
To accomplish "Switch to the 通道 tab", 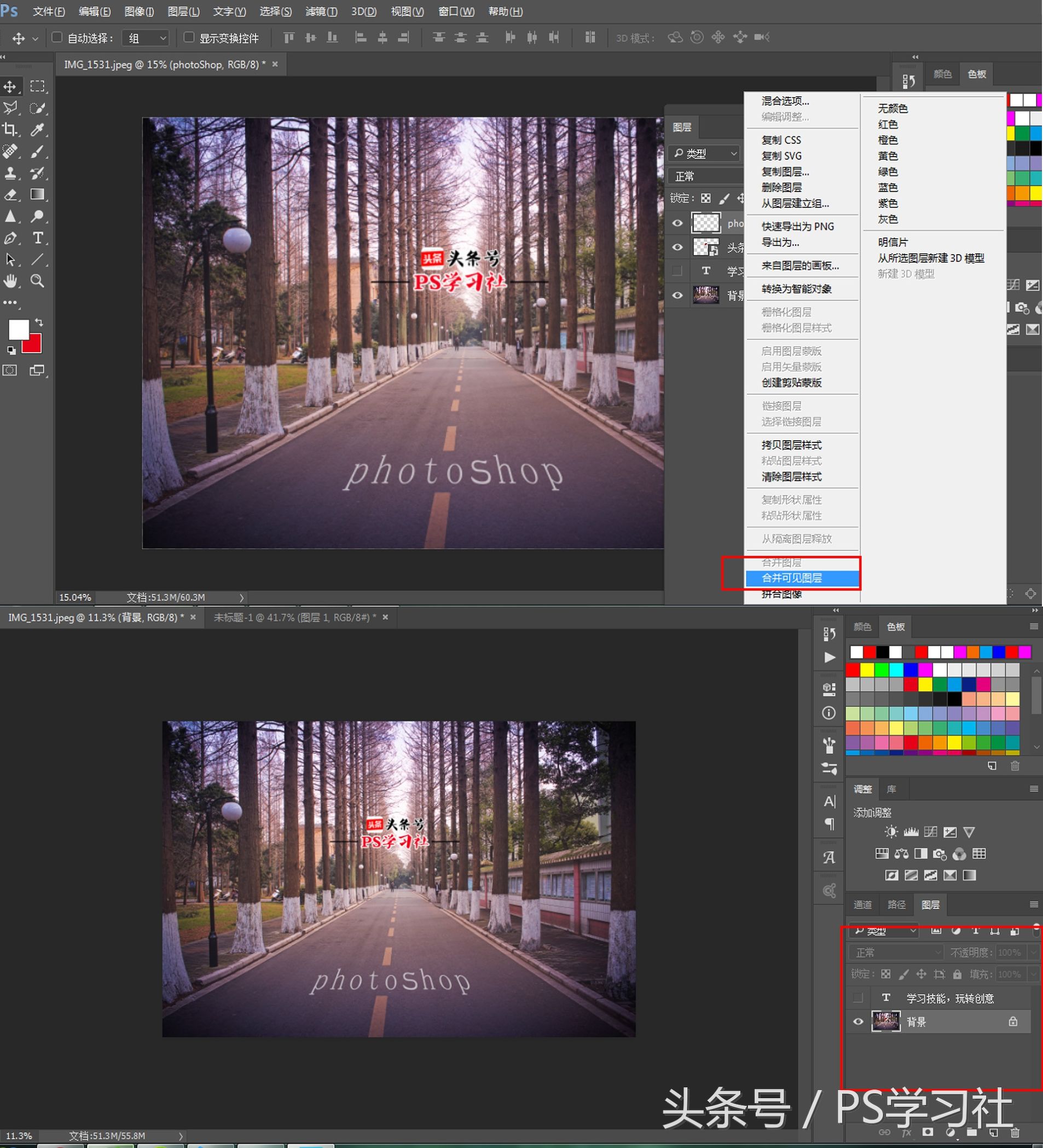I will (862, 904).
